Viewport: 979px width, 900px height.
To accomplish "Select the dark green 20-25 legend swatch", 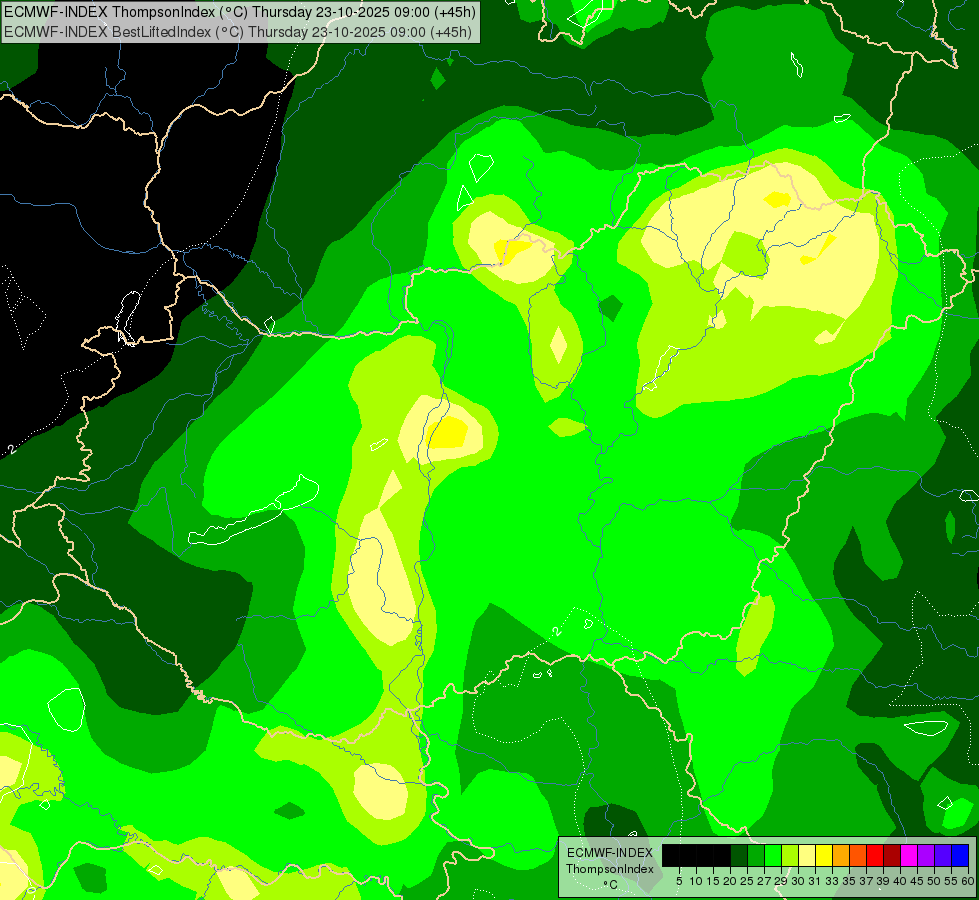I will point(739,855).
